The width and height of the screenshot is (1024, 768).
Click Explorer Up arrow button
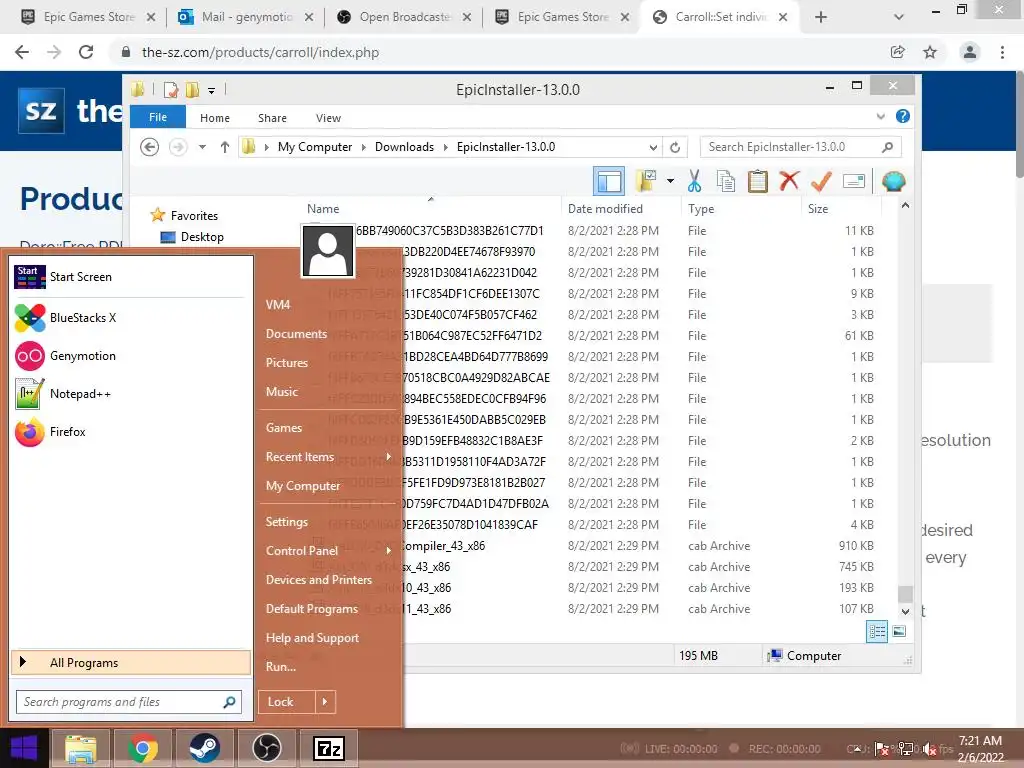[x=225, y=147]
